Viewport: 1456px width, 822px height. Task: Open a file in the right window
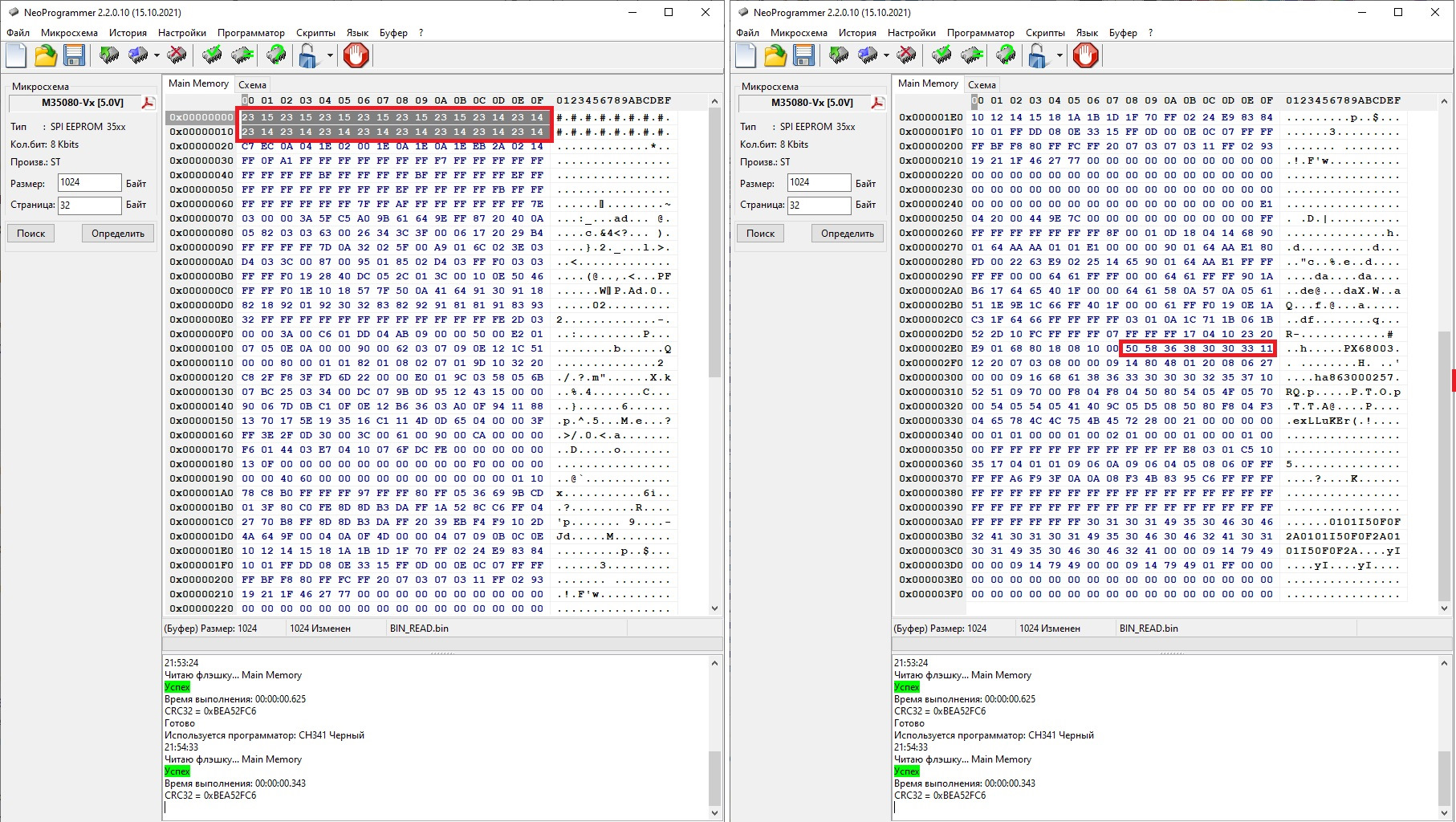tap(775, 55)
